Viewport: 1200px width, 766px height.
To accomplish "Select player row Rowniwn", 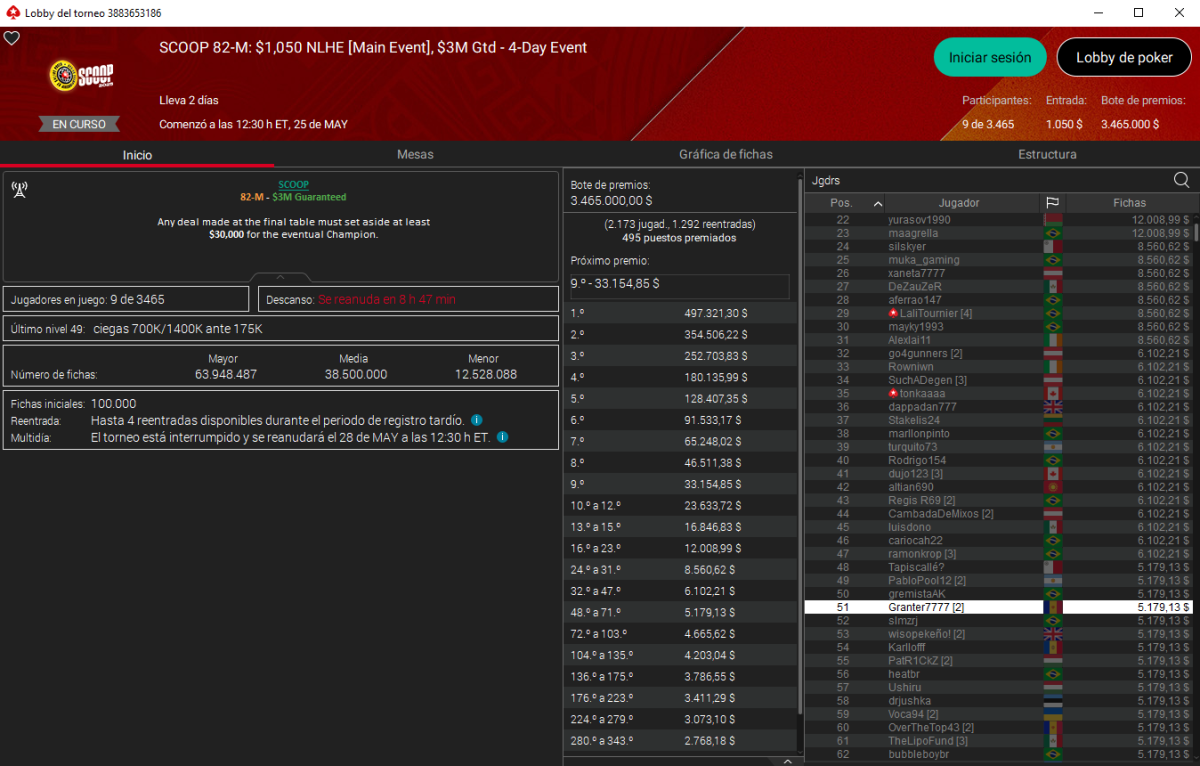I will coord(999,367).
